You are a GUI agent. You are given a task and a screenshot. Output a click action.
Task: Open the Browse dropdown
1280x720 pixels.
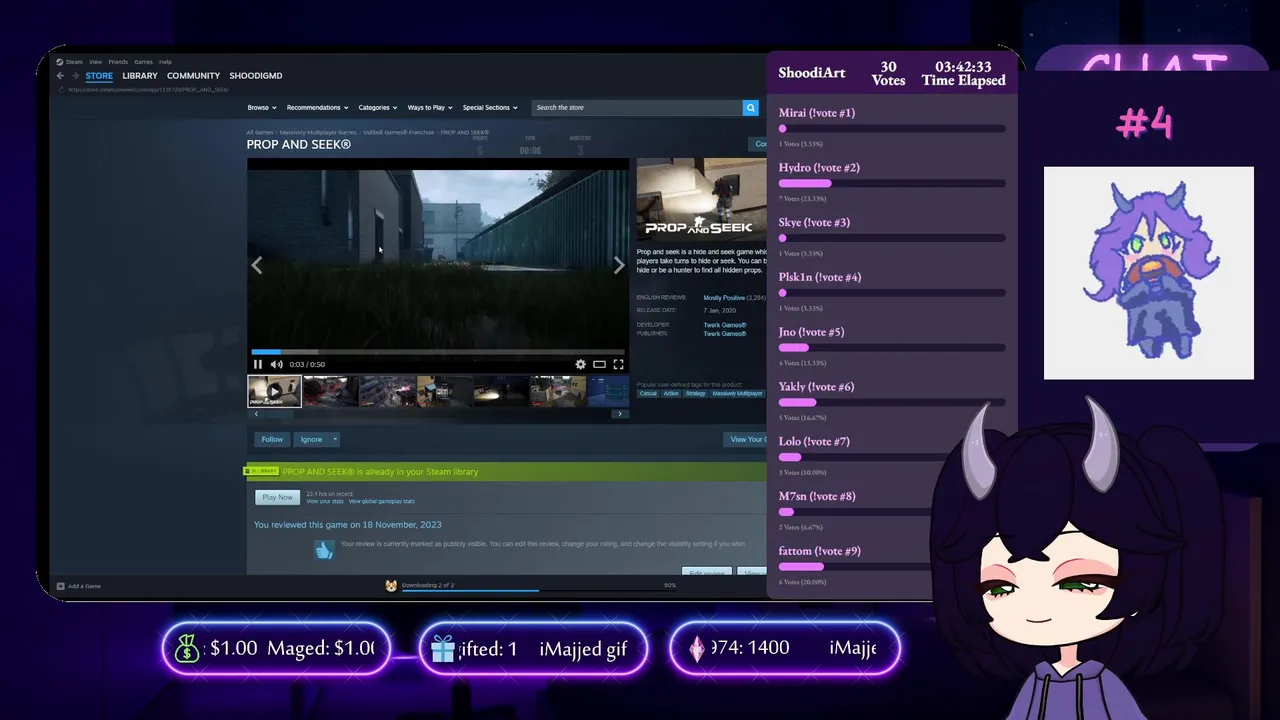pyautogui.click(x=261, y=107)
